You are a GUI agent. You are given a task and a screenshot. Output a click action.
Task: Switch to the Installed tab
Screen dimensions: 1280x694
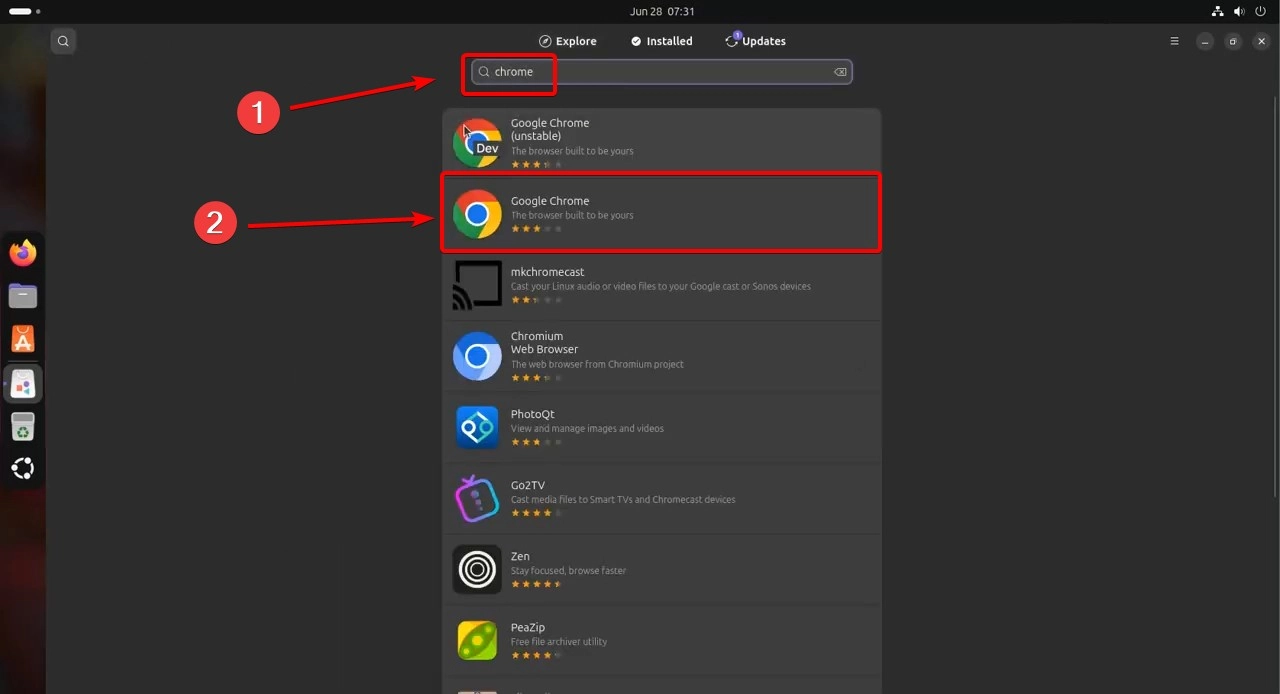pyautogui.click(x=661, y=41)
